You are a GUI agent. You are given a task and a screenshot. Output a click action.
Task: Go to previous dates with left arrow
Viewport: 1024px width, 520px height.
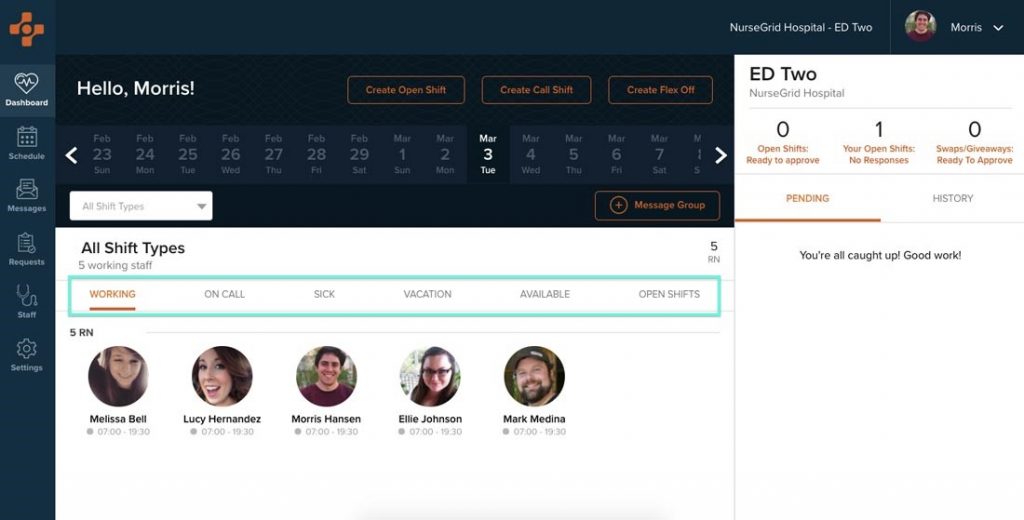(72, 155)
